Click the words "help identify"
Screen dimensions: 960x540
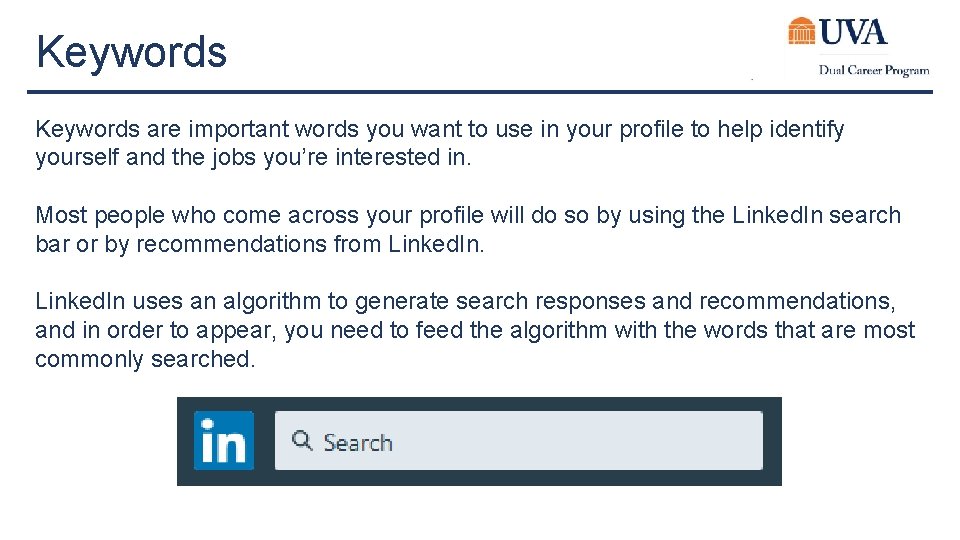pyautogui.click(x=781, y=129)
